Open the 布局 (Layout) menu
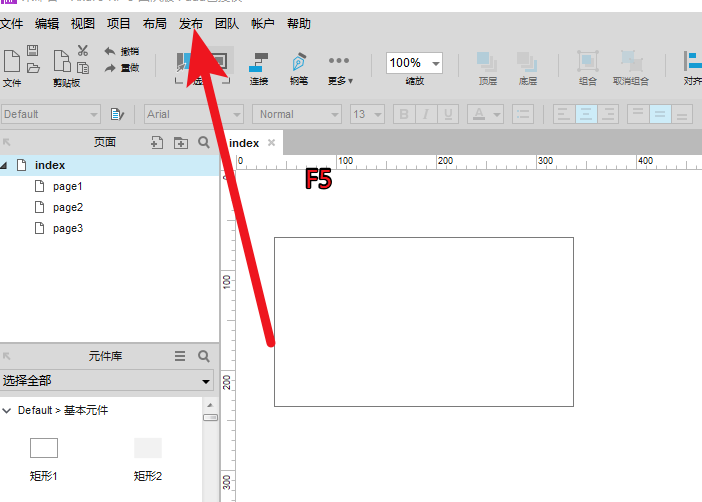 pyautogui.click(x=154, y=24)
